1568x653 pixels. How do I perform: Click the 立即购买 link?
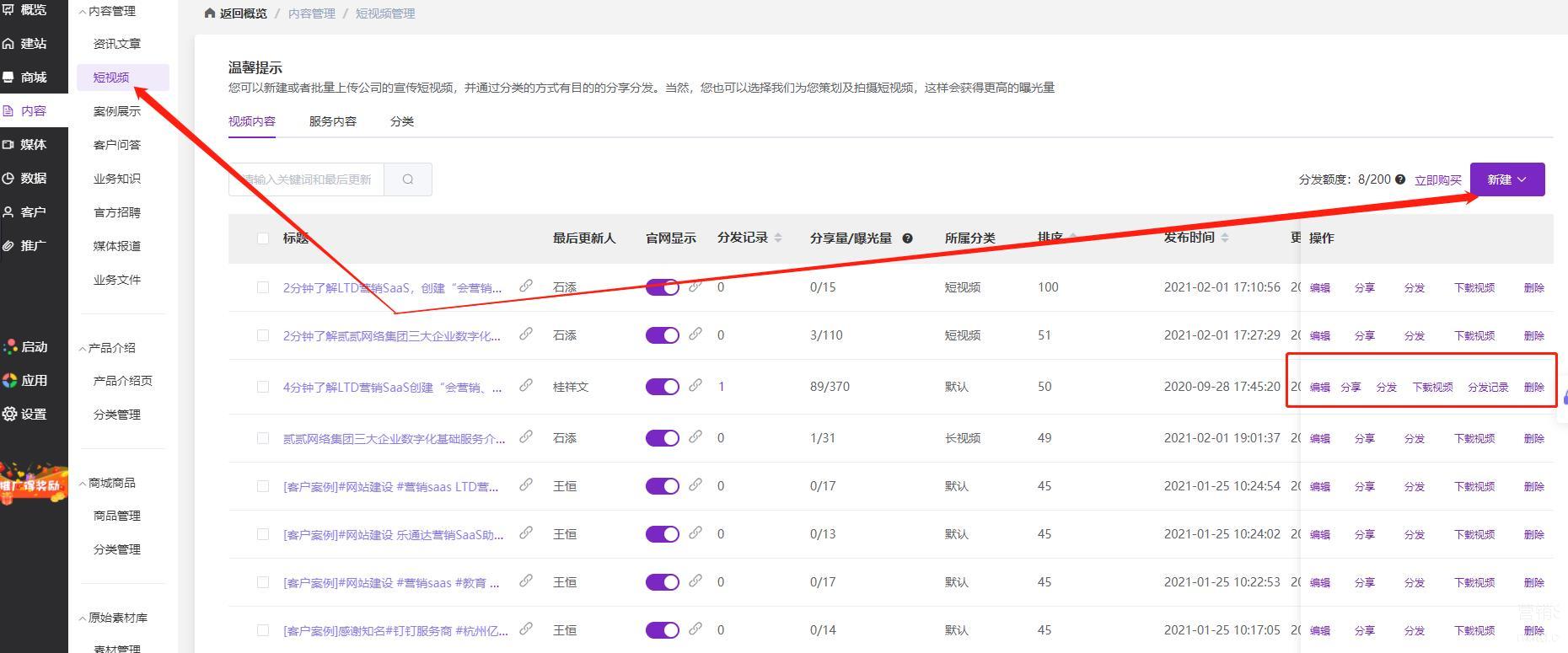1437,179
